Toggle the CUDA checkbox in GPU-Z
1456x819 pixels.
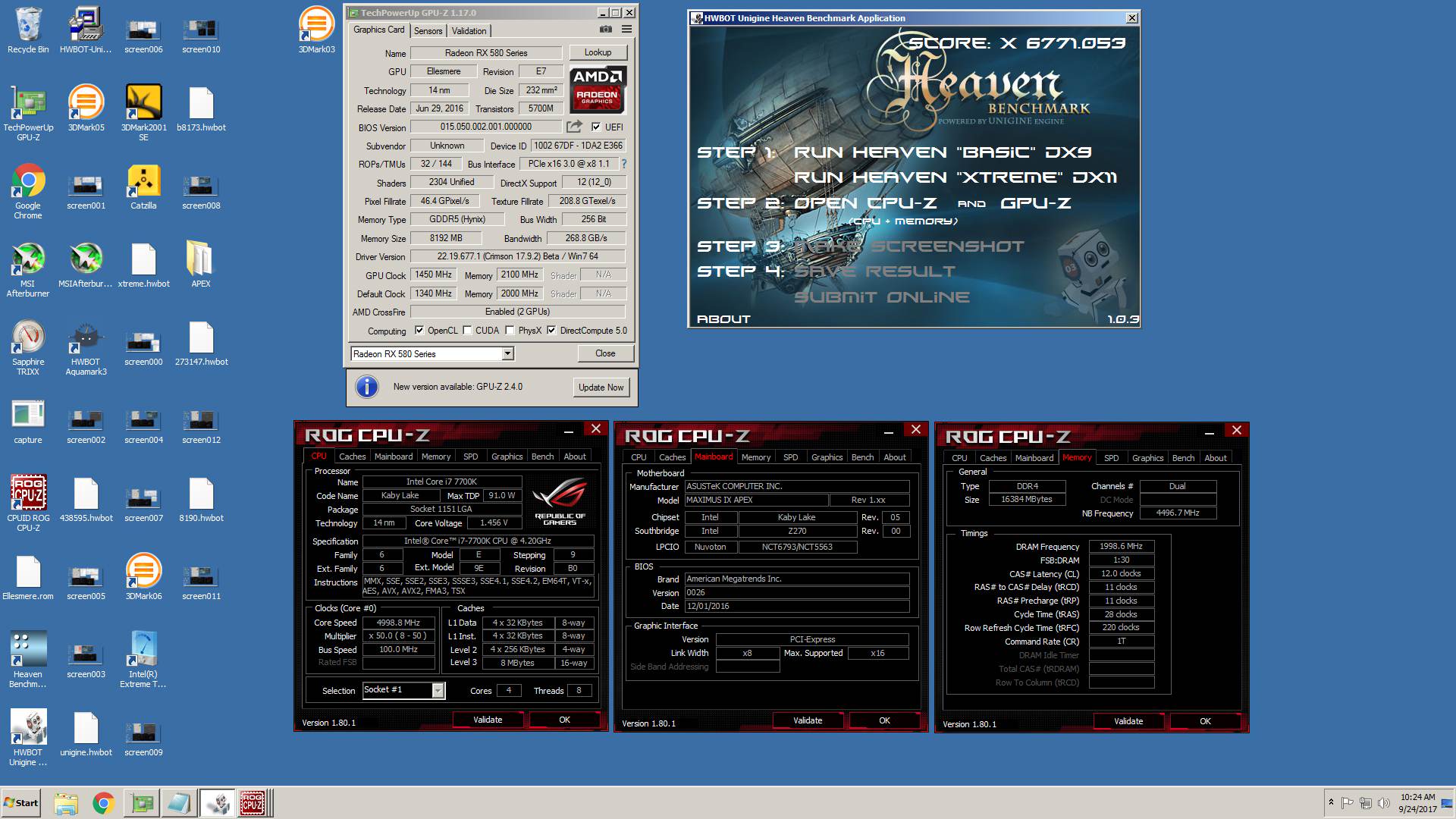(467, 331)
